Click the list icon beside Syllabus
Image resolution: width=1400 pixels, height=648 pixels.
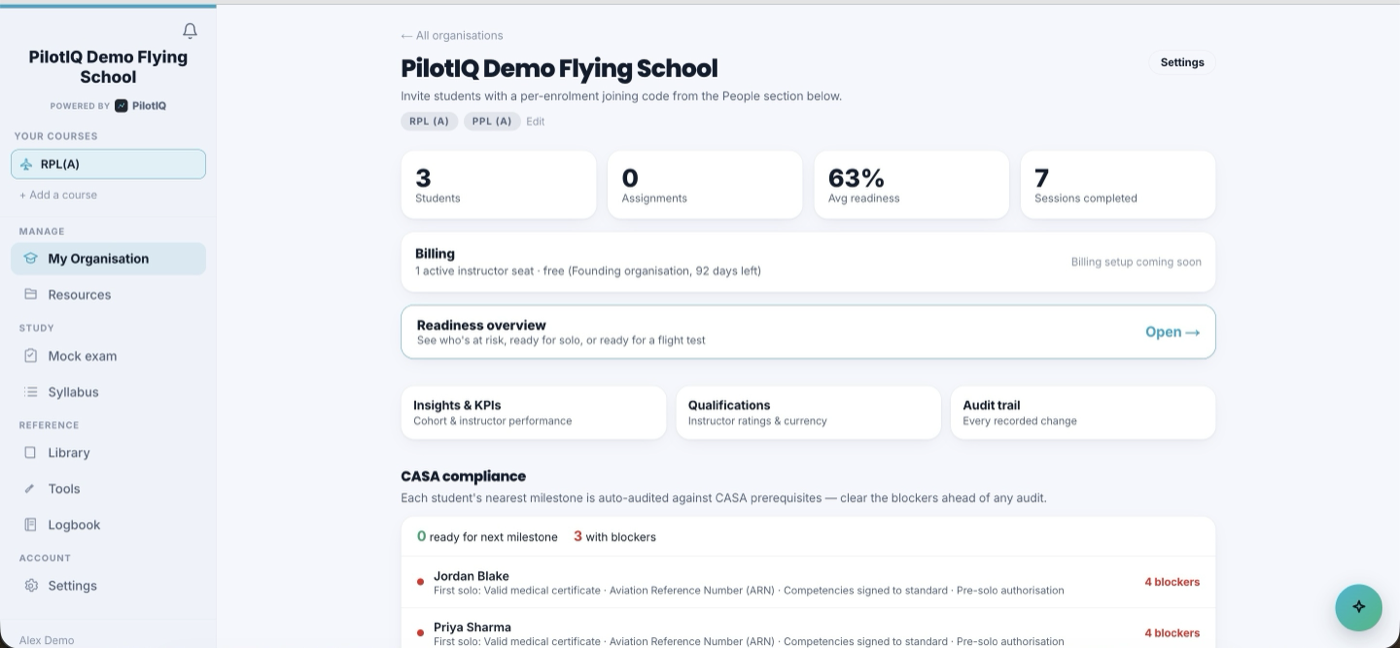click(x=31, y=392)
